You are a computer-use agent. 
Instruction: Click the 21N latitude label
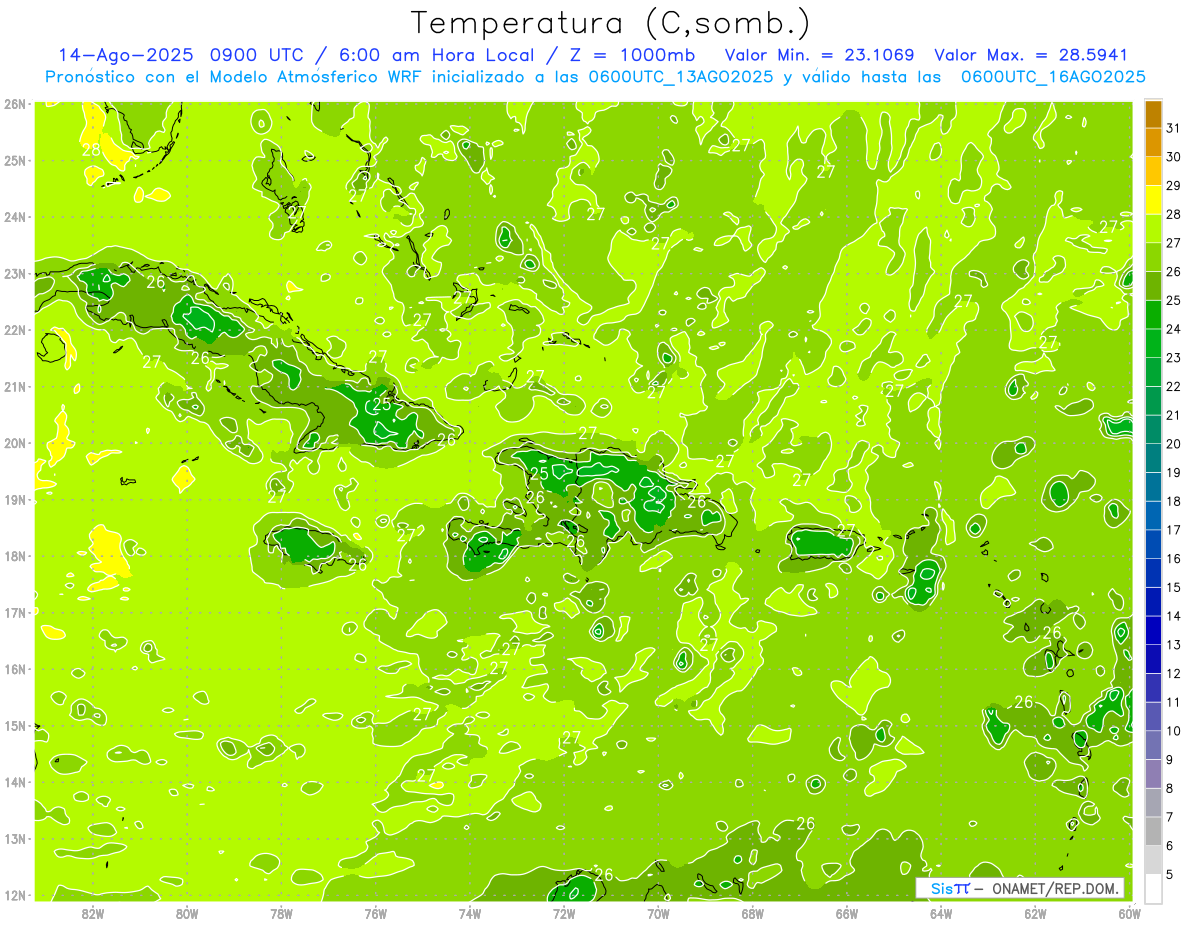pos(14,387)
